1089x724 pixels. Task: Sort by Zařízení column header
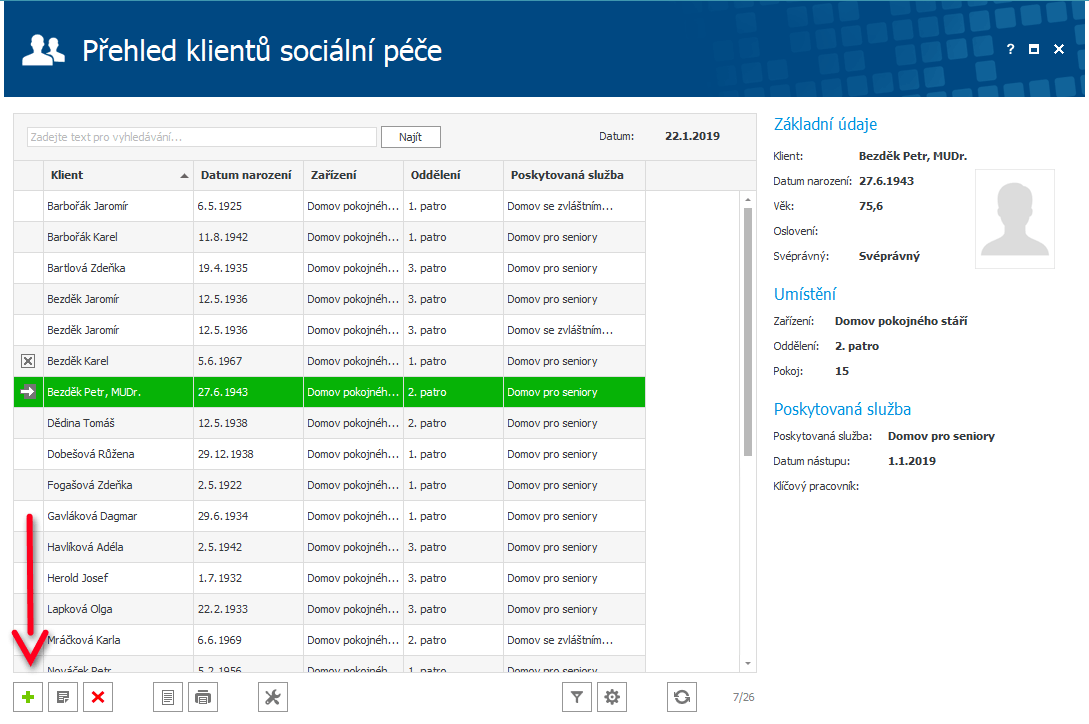tap(354, 175)
